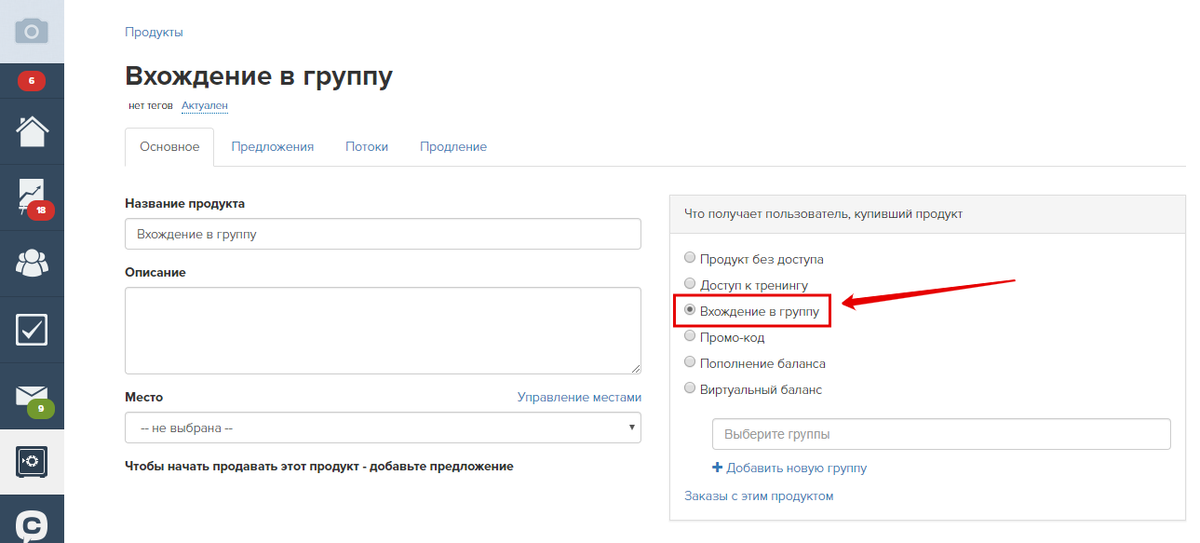The image size is (1200, 543).
Task: Open the 'Выберите группы' selection field
Action: pos(941,435)
